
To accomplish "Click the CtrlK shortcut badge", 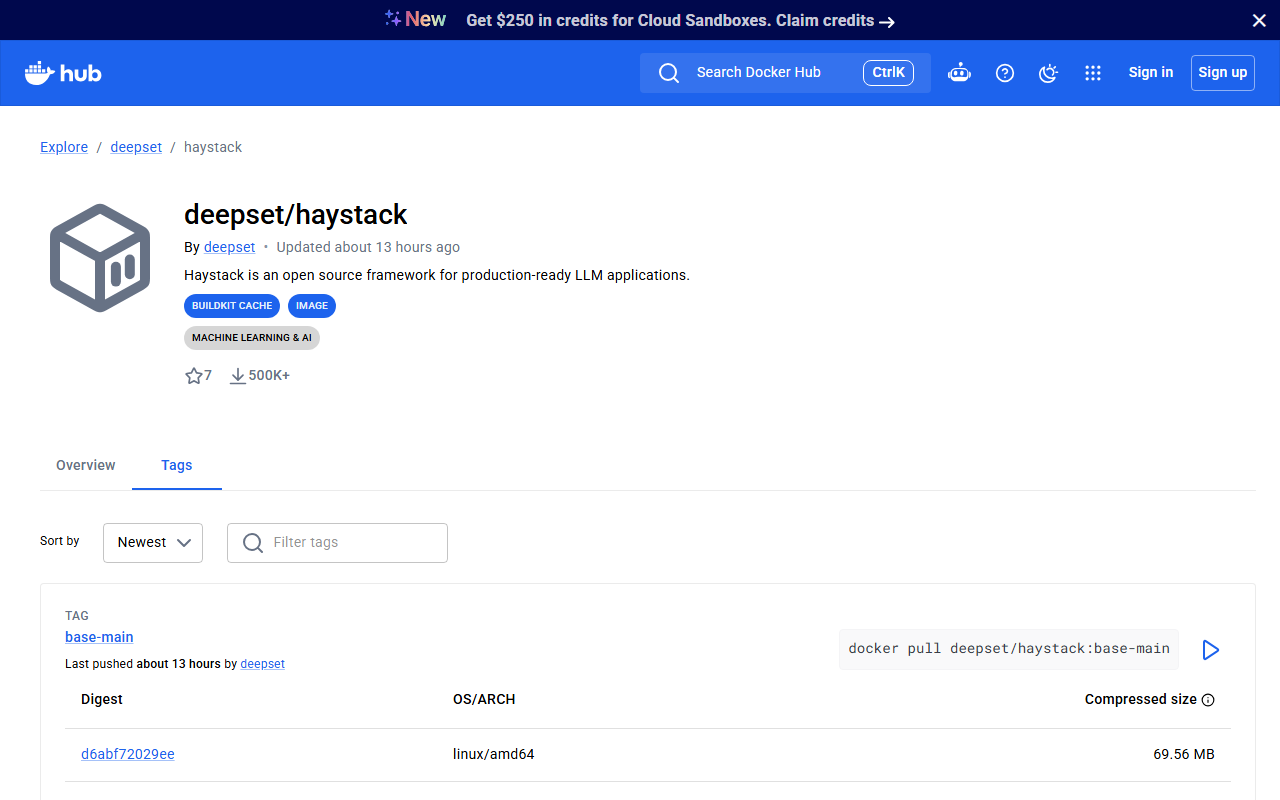I will [888, 73].
